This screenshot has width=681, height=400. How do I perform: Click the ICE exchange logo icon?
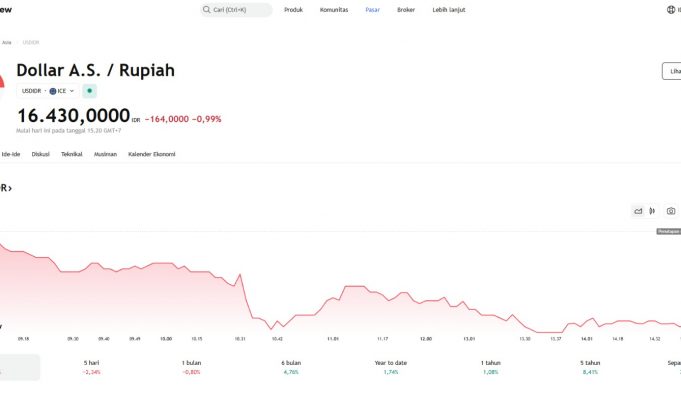(53, 91)
